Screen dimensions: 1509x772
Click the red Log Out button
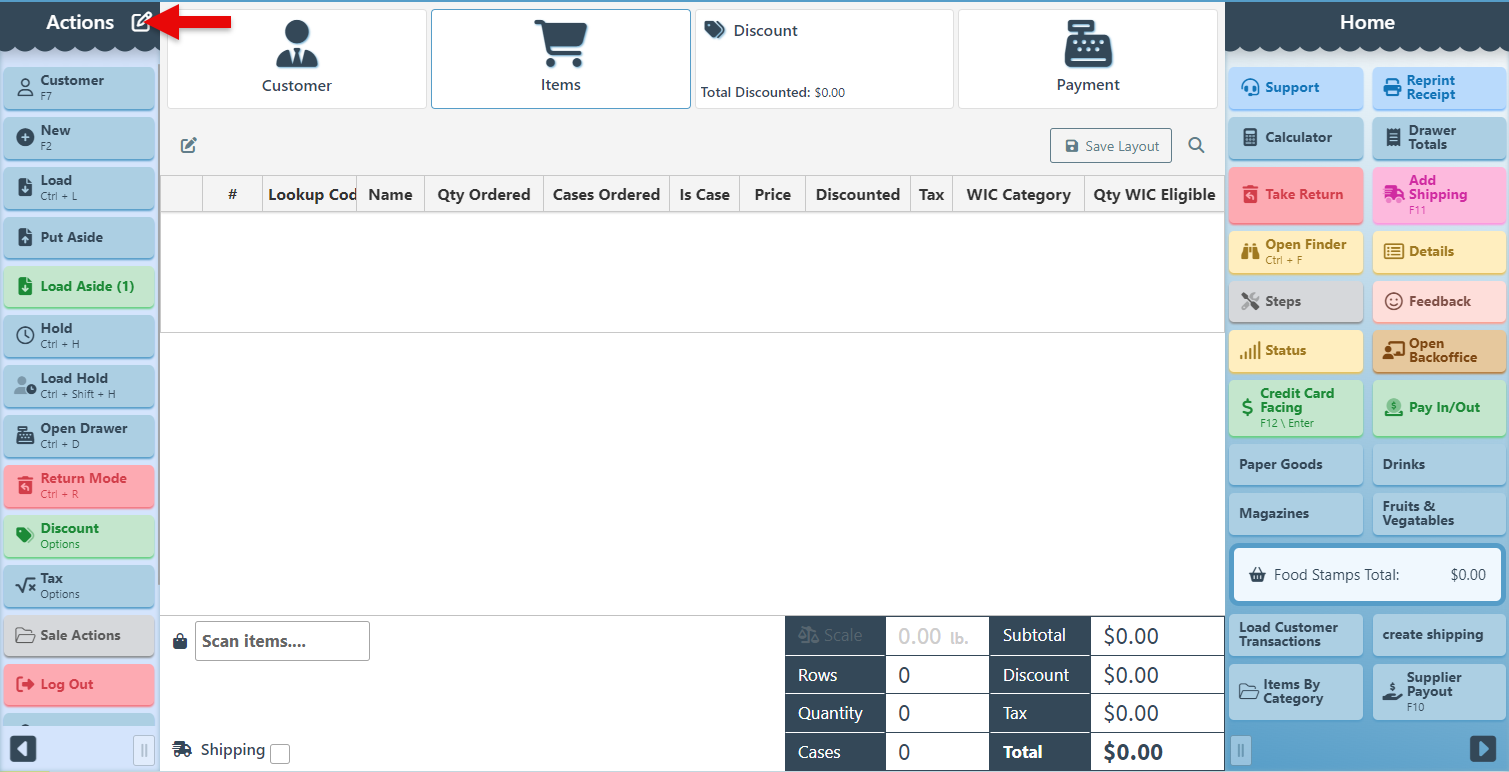pyautogui.click(x=79, y=685)
